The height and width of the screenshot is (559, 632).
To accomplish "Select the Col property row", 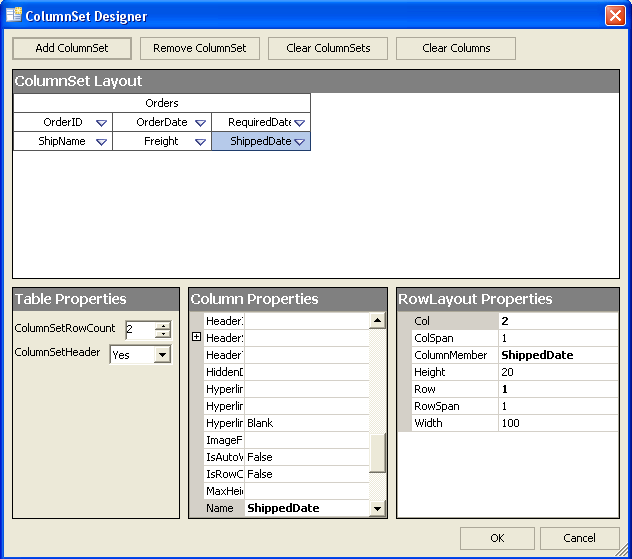I will (515, 321).
